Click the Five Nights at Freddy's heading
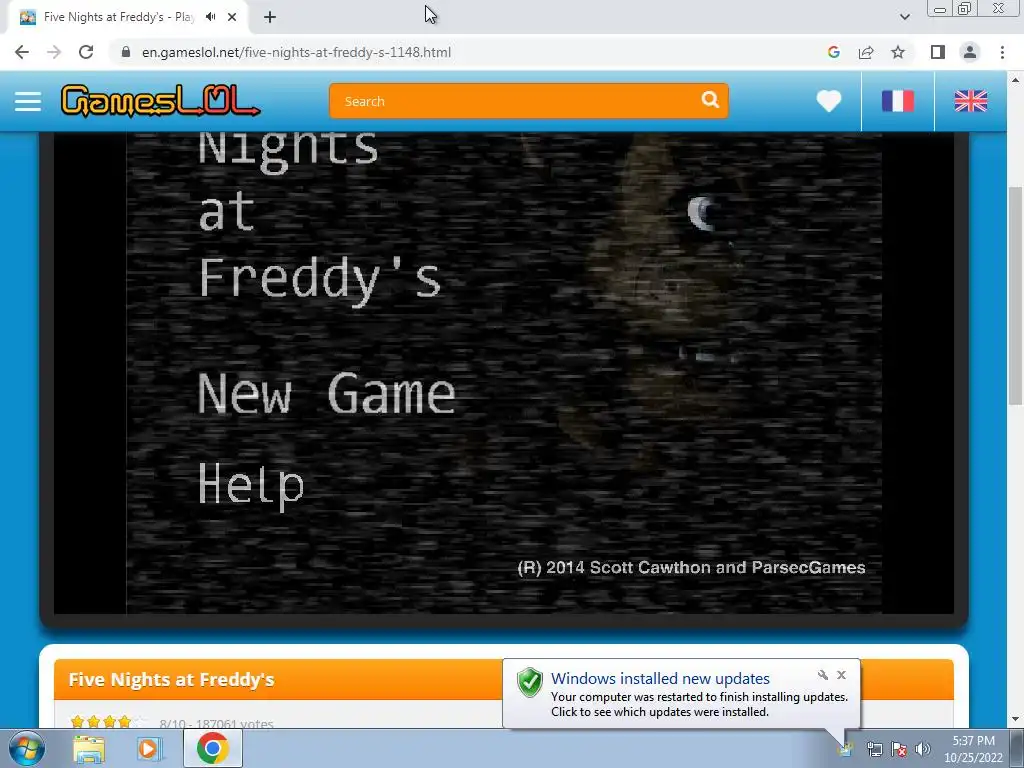 point(171,680)
